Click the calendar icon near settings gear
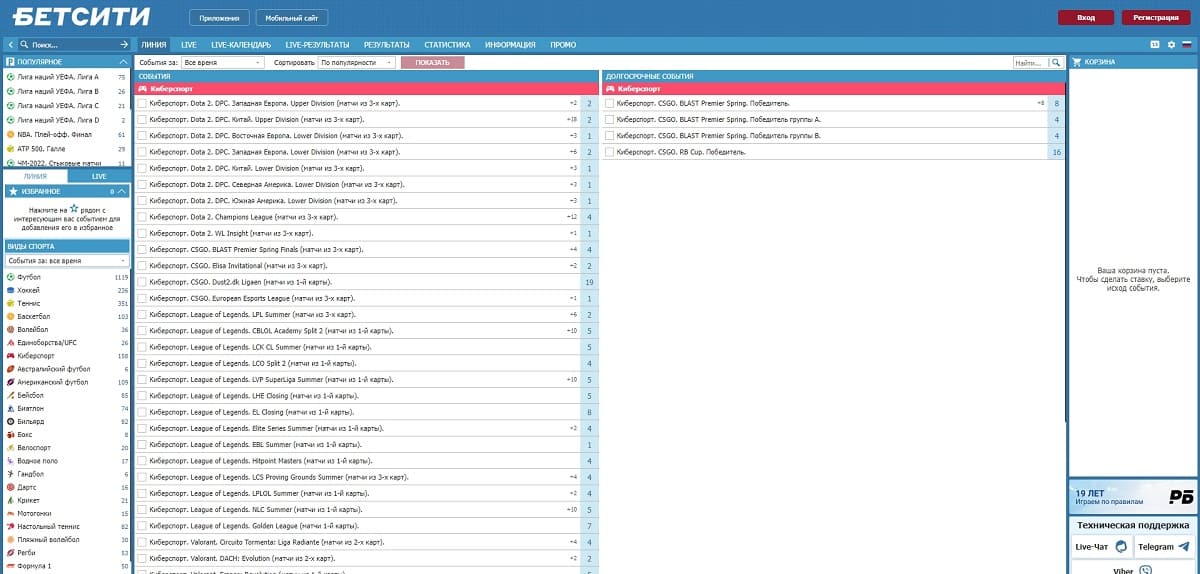The height and width of the screenshot is (574, 1200). click(x=1155, y=45)
